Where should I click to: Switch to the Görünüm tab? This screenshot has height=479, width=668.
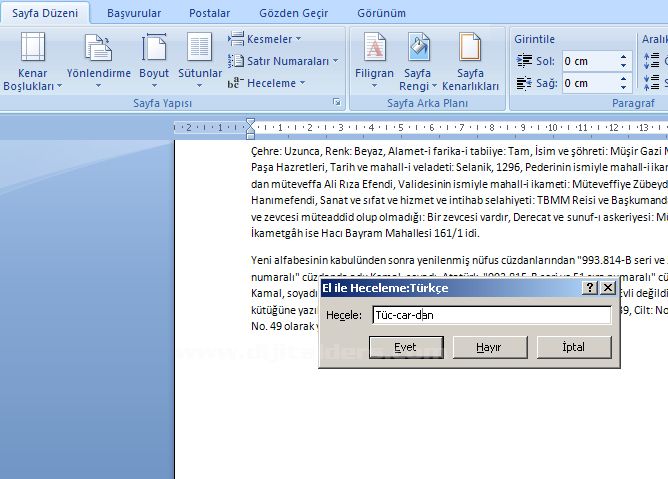tap(381, 13)
